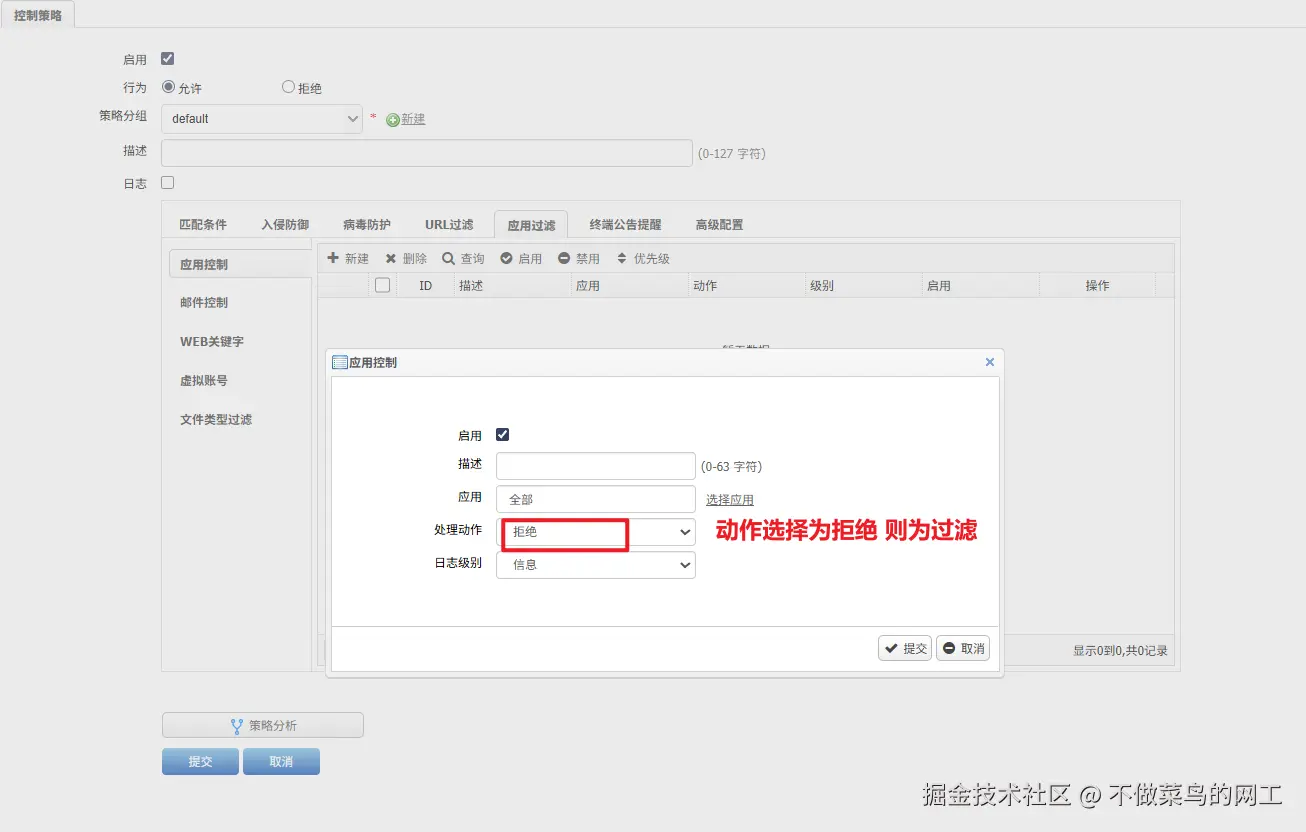Viewport: 1306px width, 832px height.
Task: Toggle the 日志 checkbox
Action: click(x=168, y=183)
